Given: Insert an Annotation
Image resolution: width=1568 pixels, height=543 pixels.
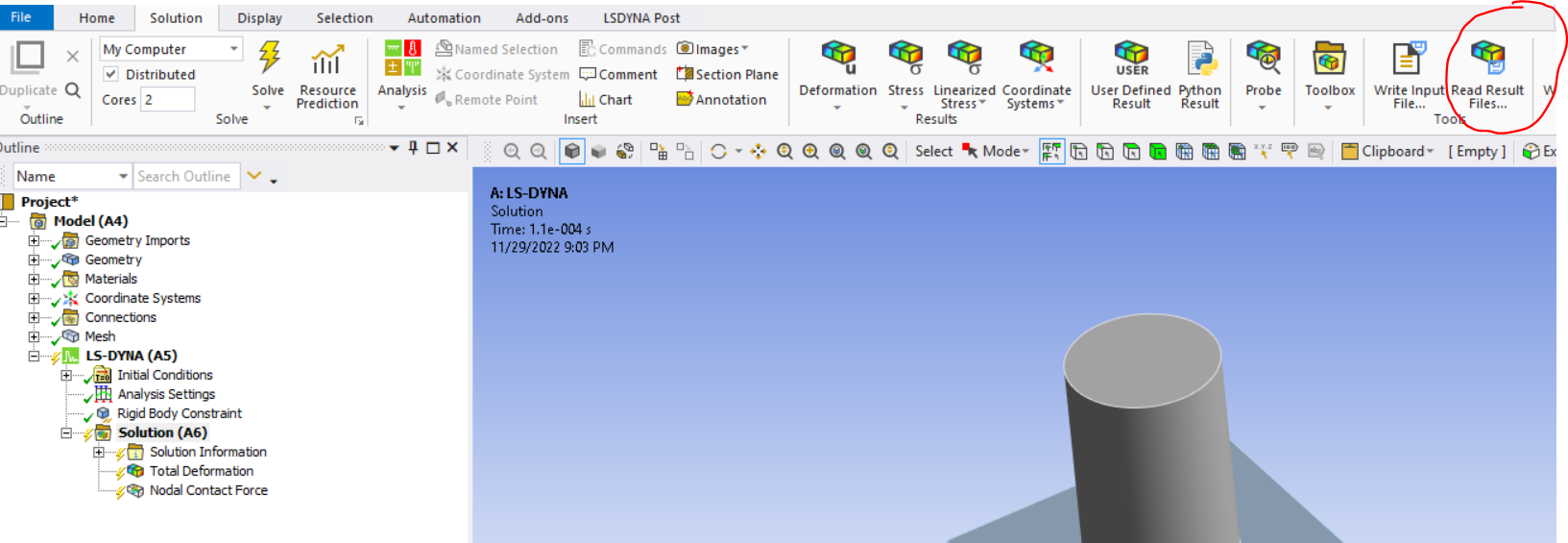Looking at the screenshot, I should (x=721, y=99).
